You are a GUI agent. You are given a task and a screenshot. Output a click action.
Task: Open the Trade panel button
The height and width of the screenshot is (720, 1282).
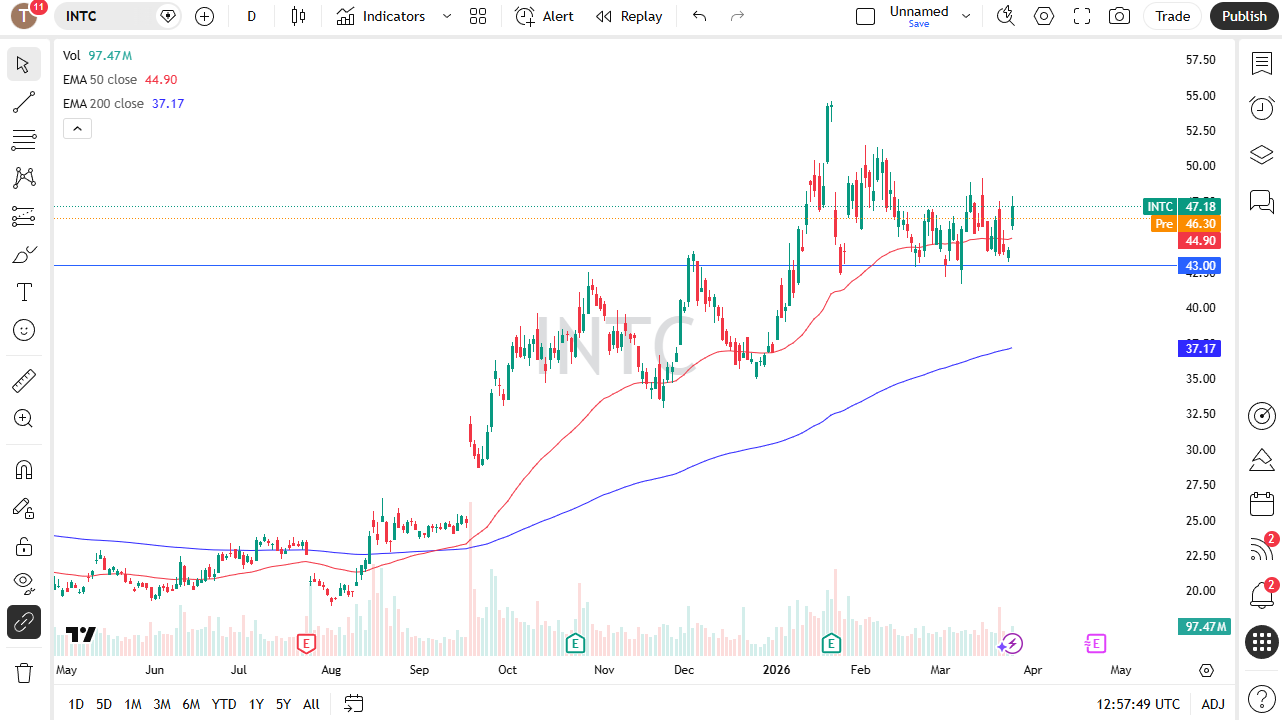coord(1172,16)
